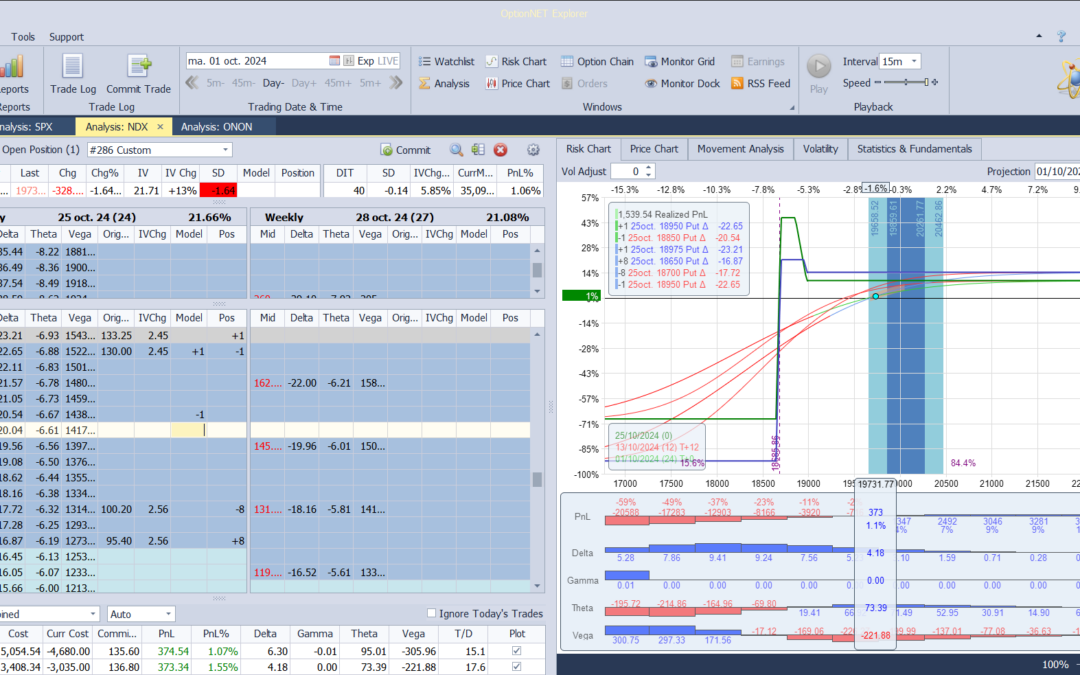Switch to the Analysis: ONON tab
Screen dimensions: 1080x675
coord(216,127)
